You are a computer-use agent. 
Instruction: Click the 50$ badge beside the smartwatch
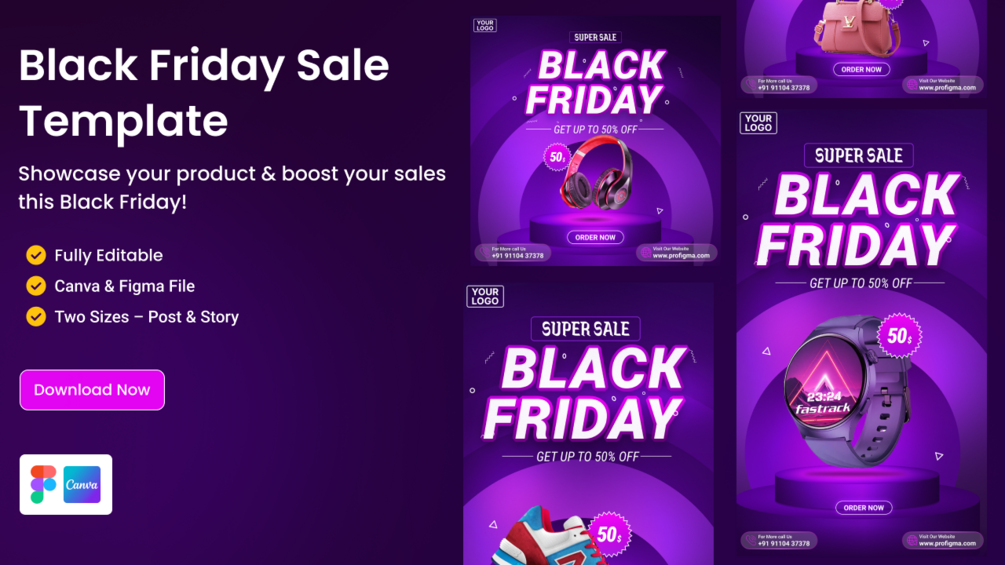coord(899,336)
